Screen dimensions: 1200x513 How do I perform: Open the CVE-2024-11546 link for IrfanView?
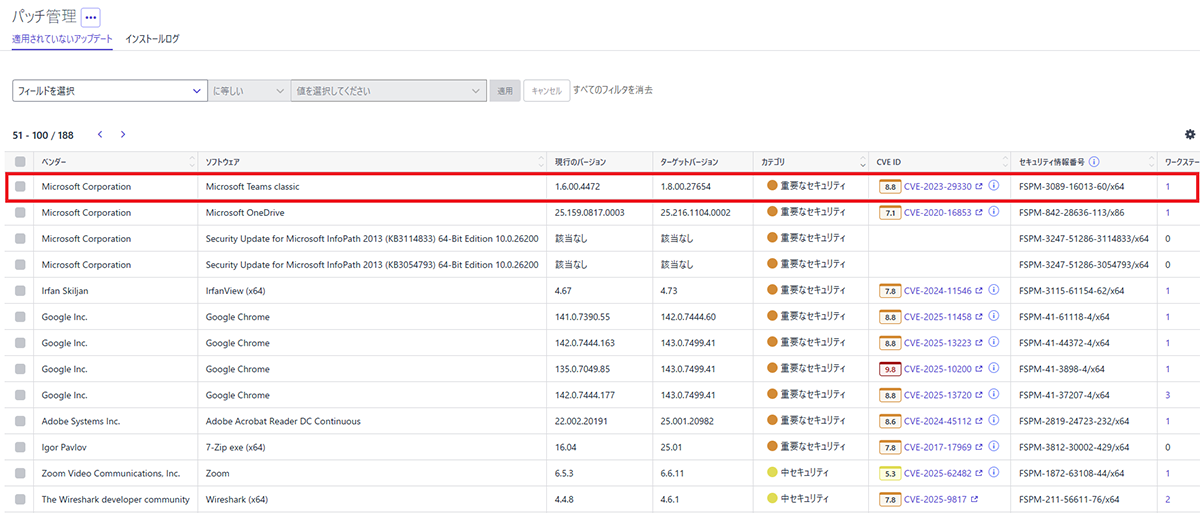[937, 290]
